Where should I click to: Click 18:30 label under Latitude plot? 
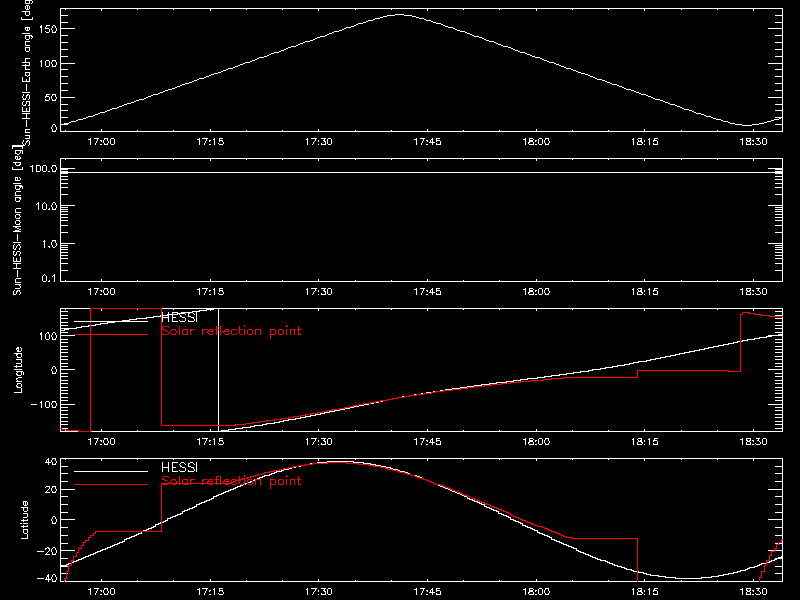754,592
